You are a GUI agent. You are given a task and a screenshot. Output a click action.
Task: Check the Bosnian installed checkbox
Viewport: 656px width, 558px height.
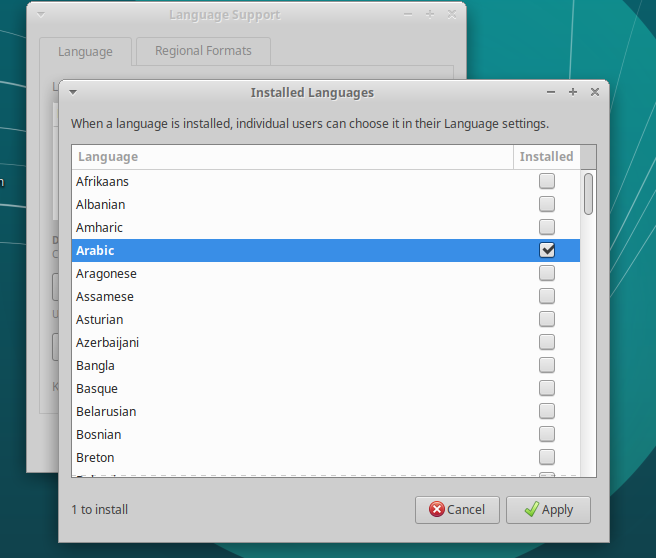coord(547,434)
